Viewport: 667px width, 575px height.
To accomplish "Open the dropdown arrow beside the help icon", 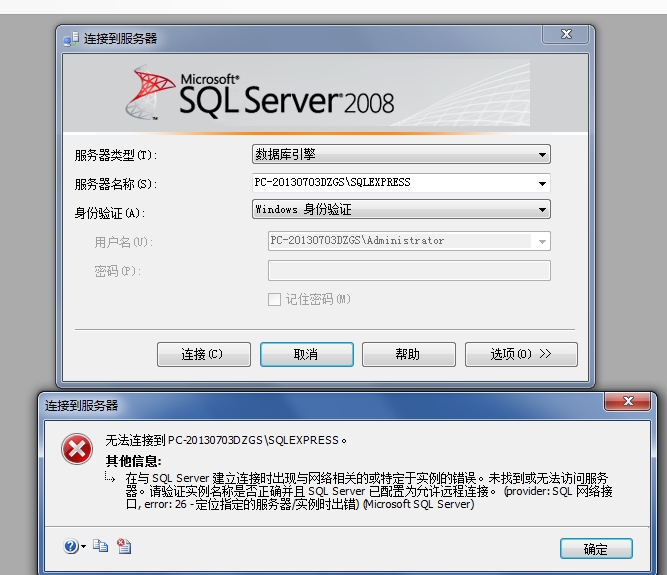I will (83, 547).
